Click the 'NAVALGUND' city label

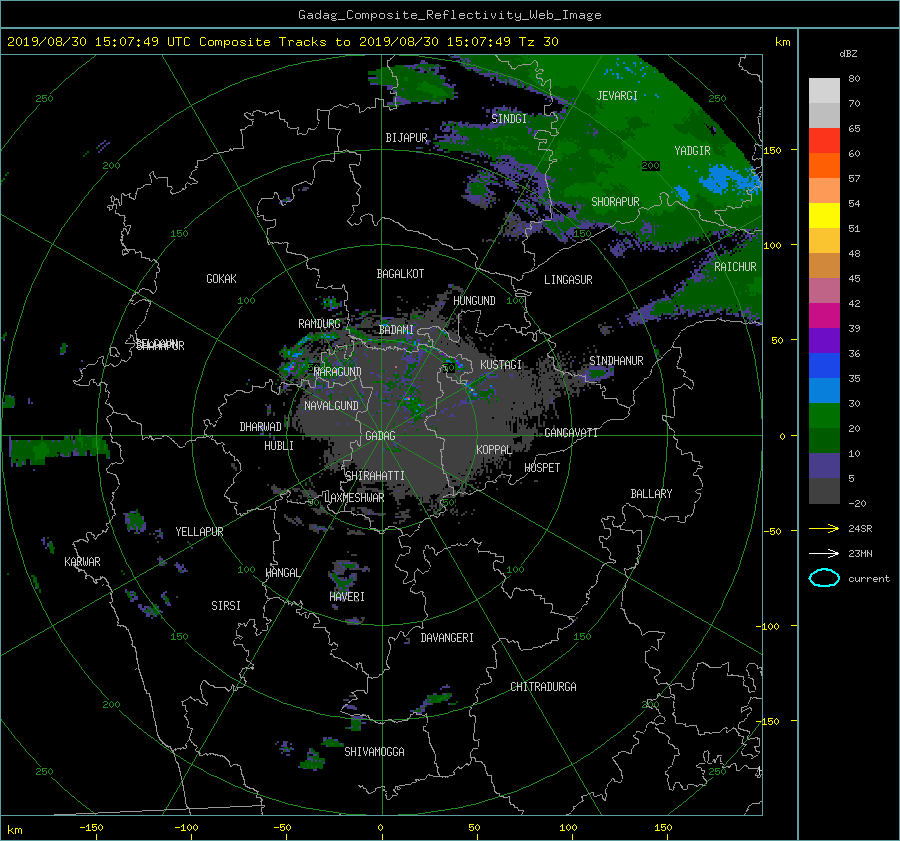point(331,406)
